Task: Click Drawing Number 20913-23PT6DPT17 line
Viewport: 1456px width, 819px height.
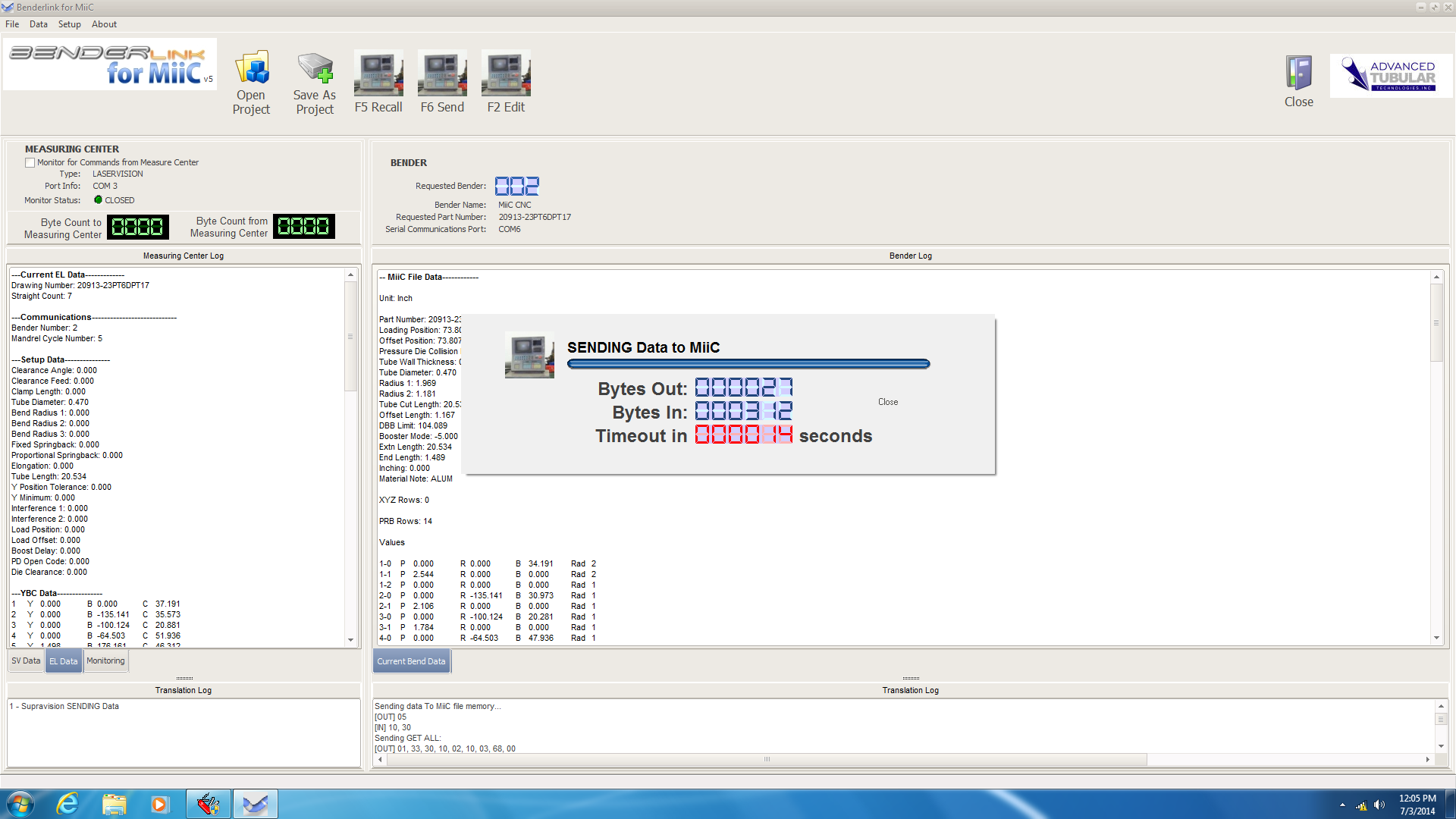Action: pyautogui.click(x=80, y=286)
